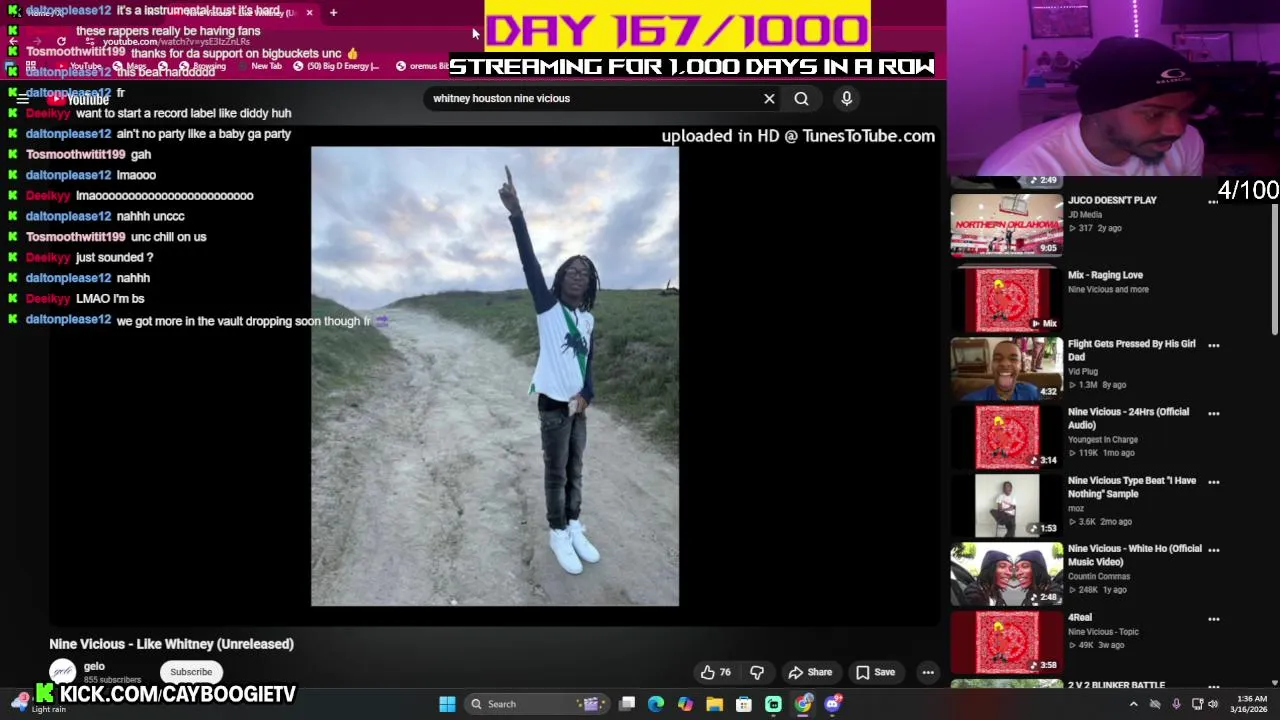The width and height of the screenshot is (1280, 720).
Task: Open Discord from the taskbar
Action: point(832,704)
